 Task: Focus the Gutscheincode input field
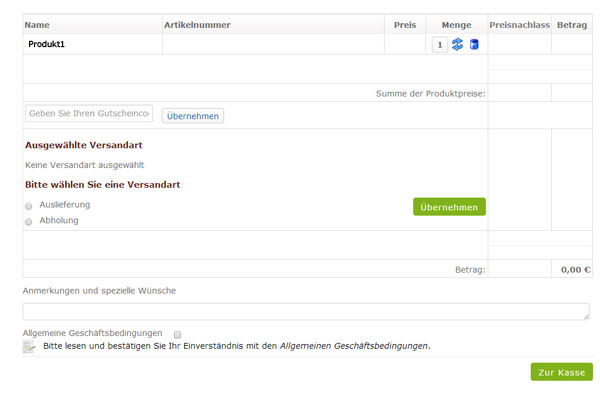(89, 113)
